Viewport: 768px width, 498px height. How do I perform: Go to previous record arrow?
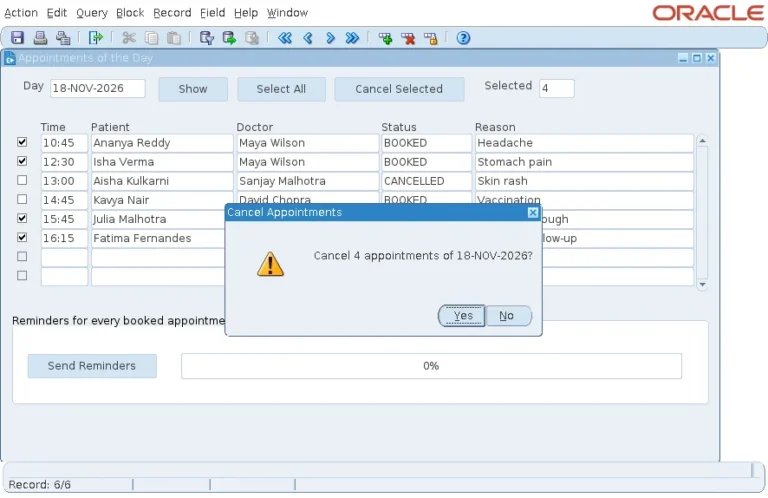[x=308, y=38]
